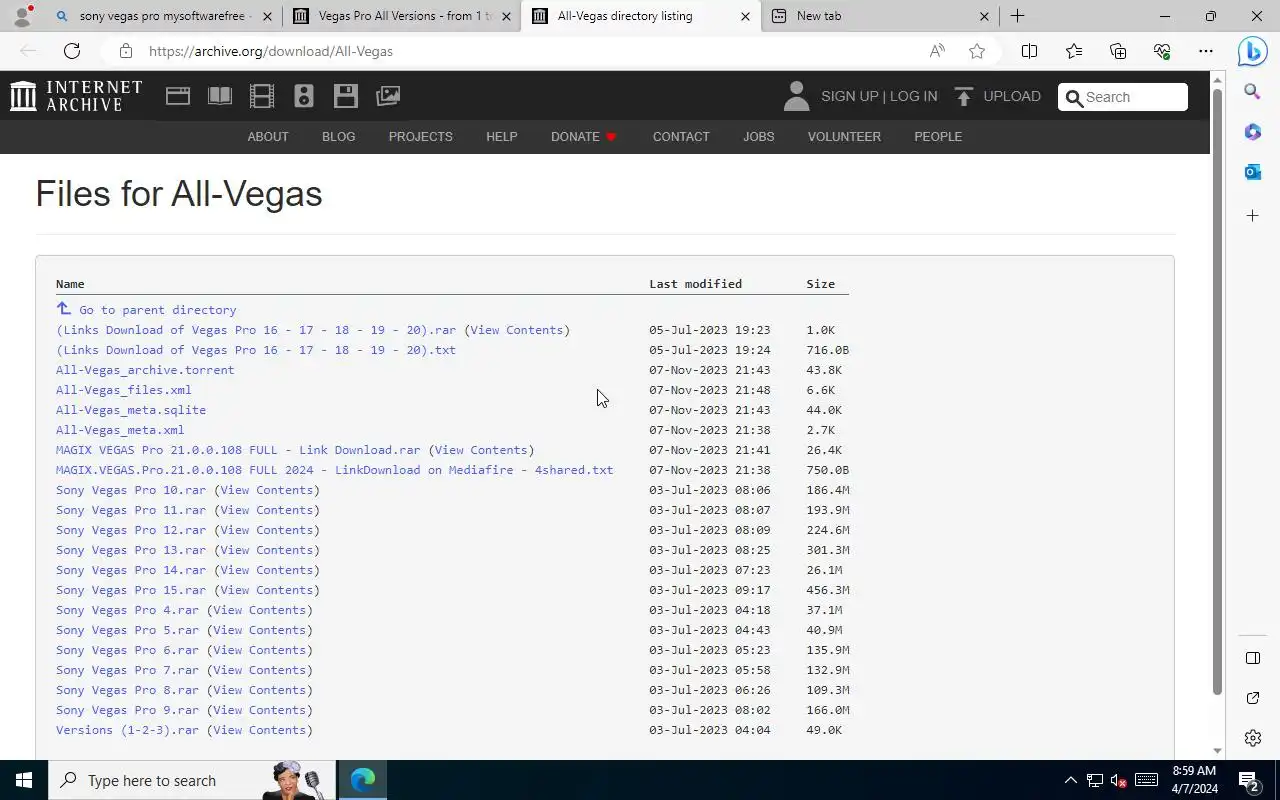View Contents of Sony Vegas Pro 15.rar
This screenshot has height=800, width=1280.
coord(267,590)
